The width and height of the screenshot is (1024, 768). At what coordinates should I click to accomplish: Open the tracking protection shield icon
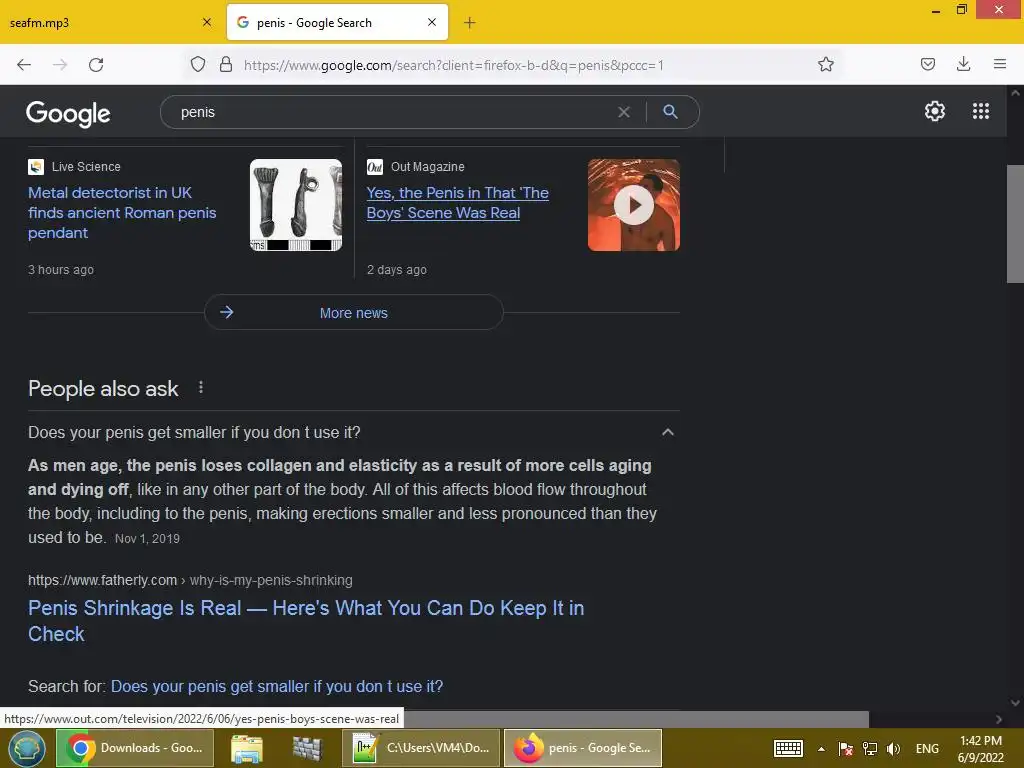(x=198, y=64)
